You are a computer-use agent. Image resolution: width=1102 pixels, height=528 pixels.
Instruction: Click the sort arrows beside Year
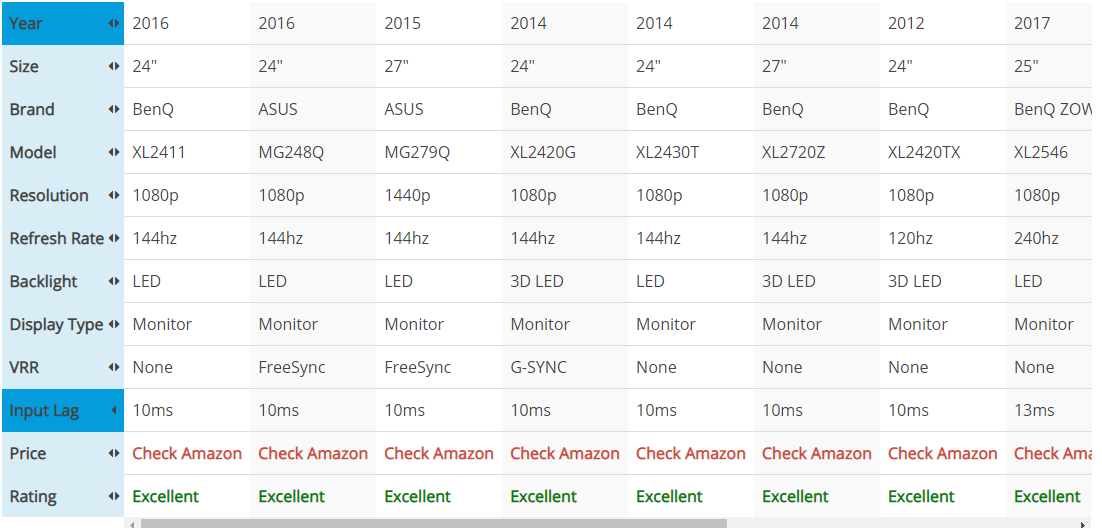[114, 23]
